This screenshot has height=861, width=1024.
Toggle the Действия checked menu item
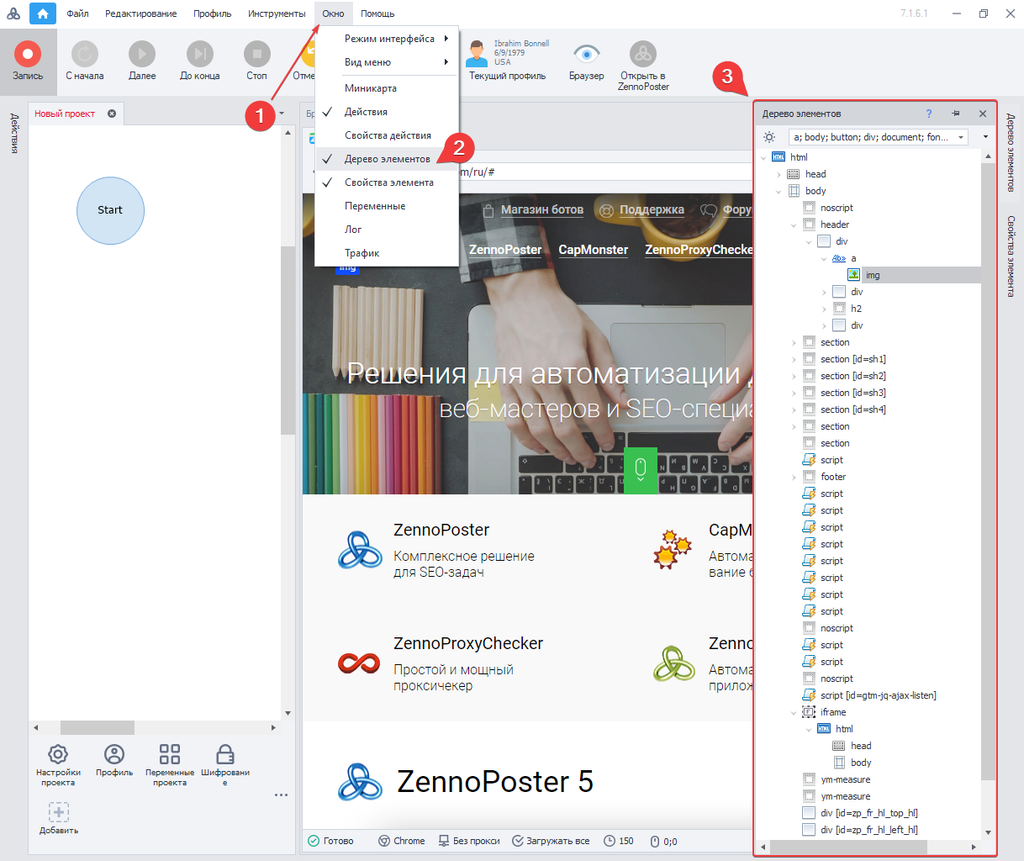click(366, 112)
